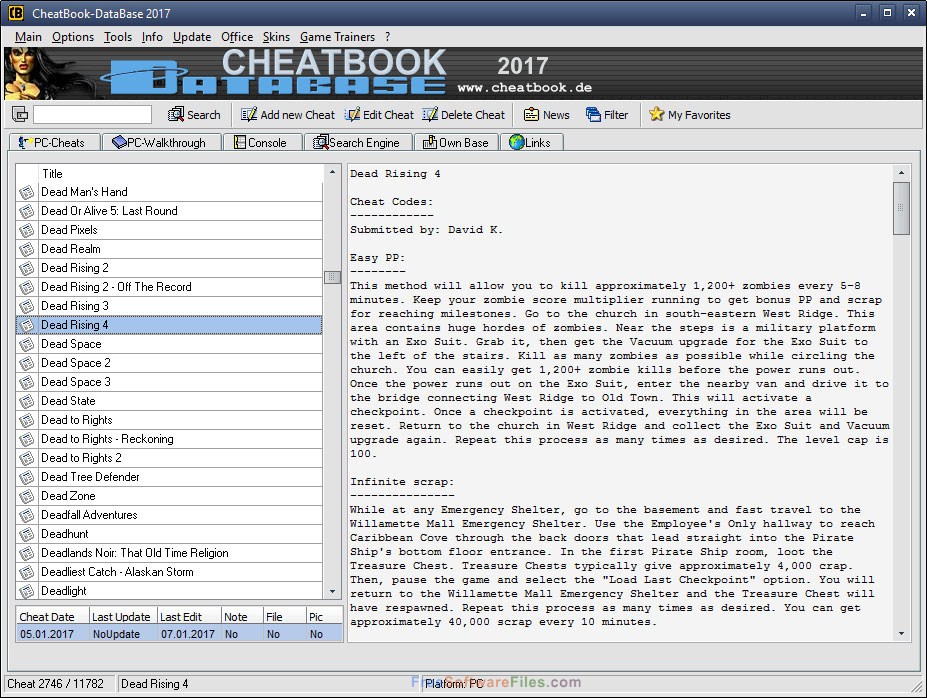Viewport: 927px width, 698px height.
Task: Switch to the Search Engine tab
Action: pyautogui.click(x=359, y=142)
